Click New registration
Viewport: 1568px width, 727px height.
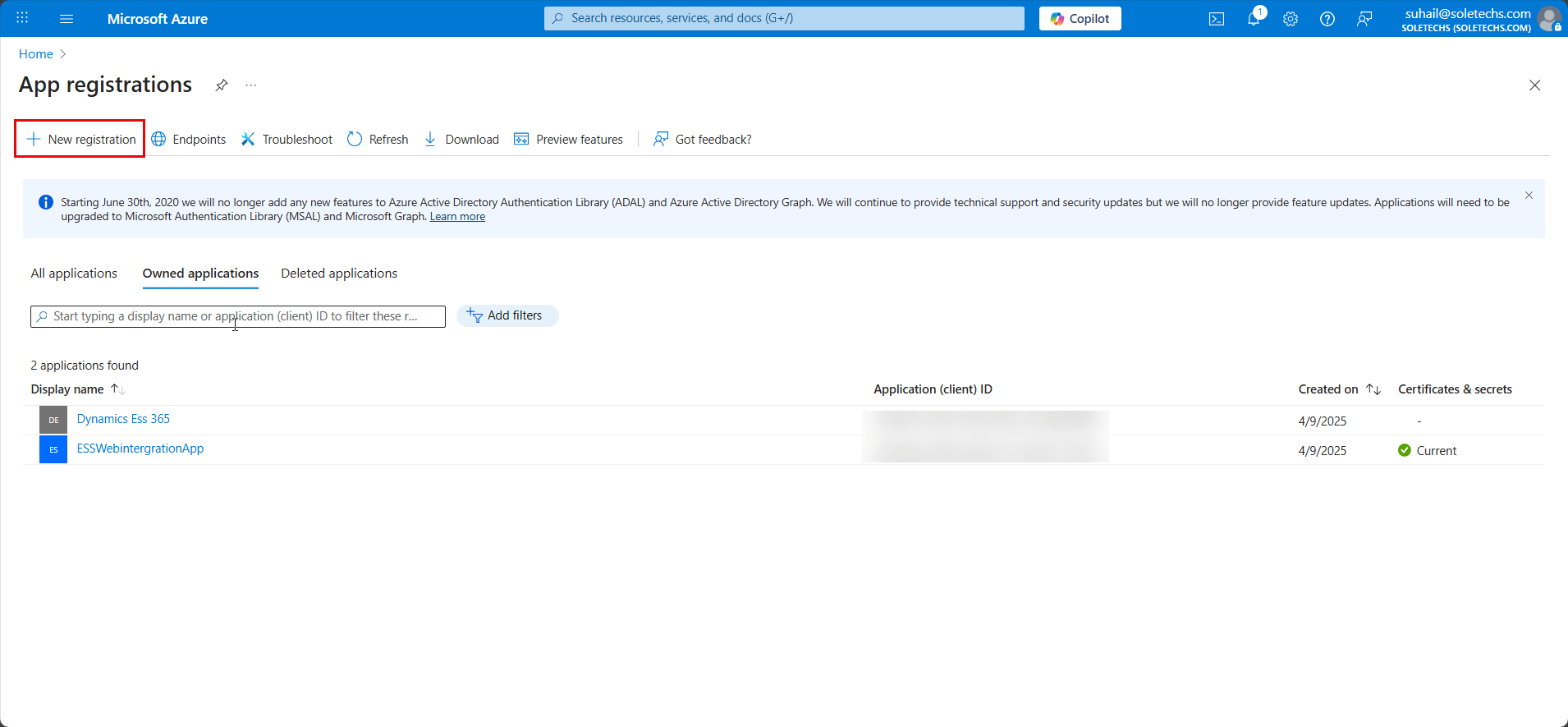tap(80, 139)
